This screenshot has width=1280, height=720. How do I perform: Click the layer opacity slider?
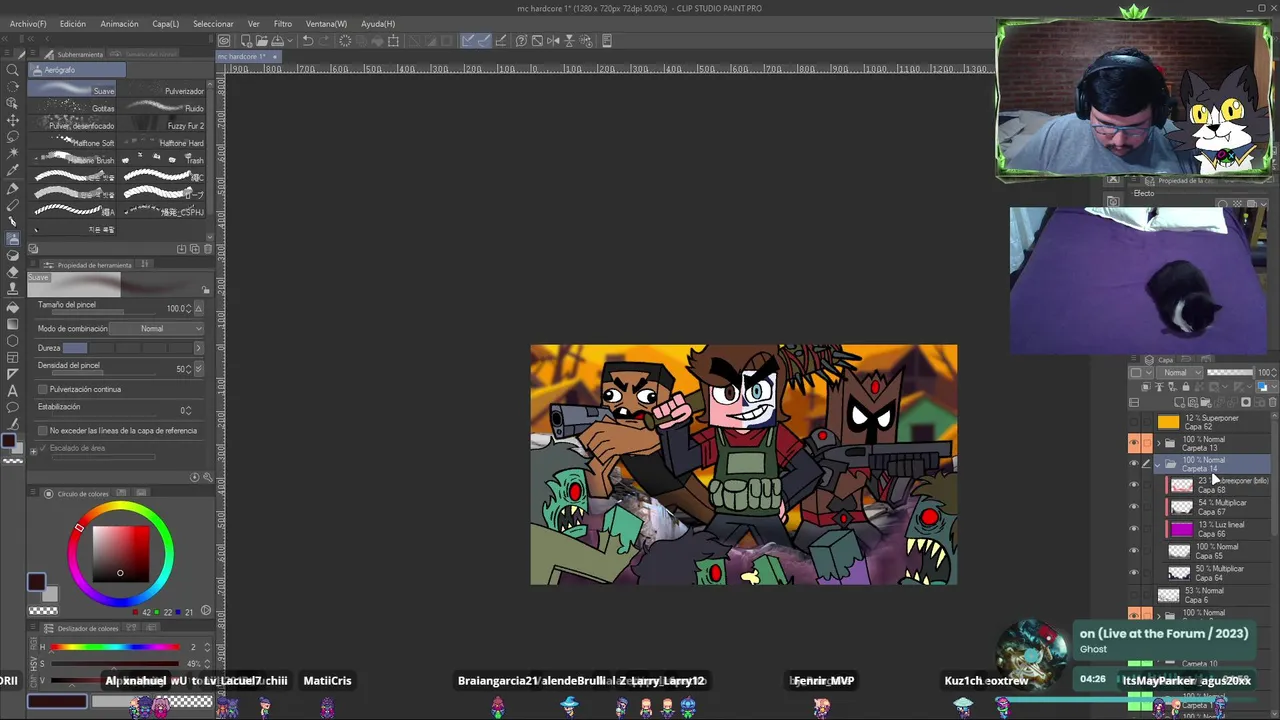tap(1230, 372)
